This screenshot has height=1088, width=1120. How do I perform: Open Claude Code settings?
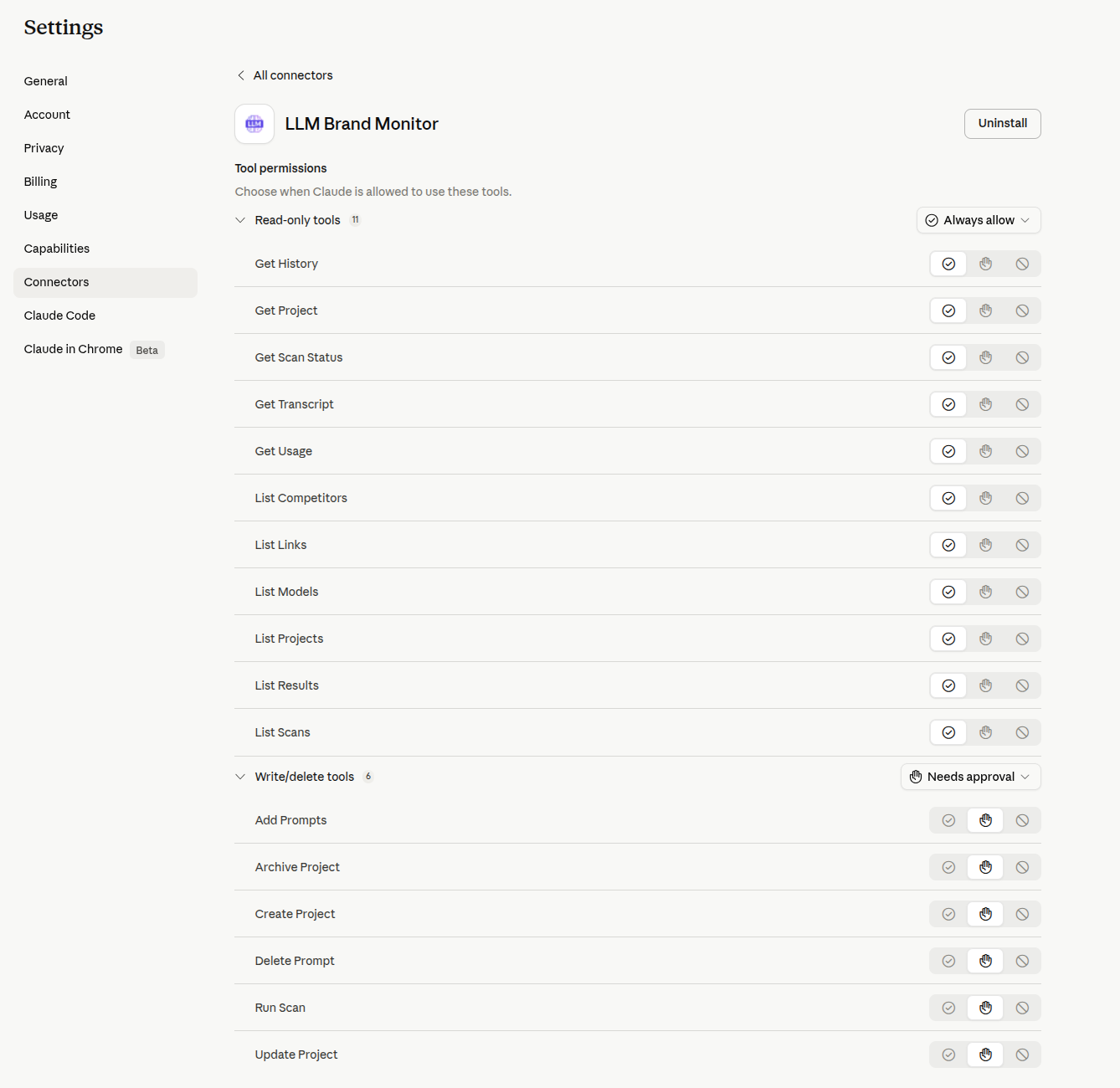tap(105, 316)
